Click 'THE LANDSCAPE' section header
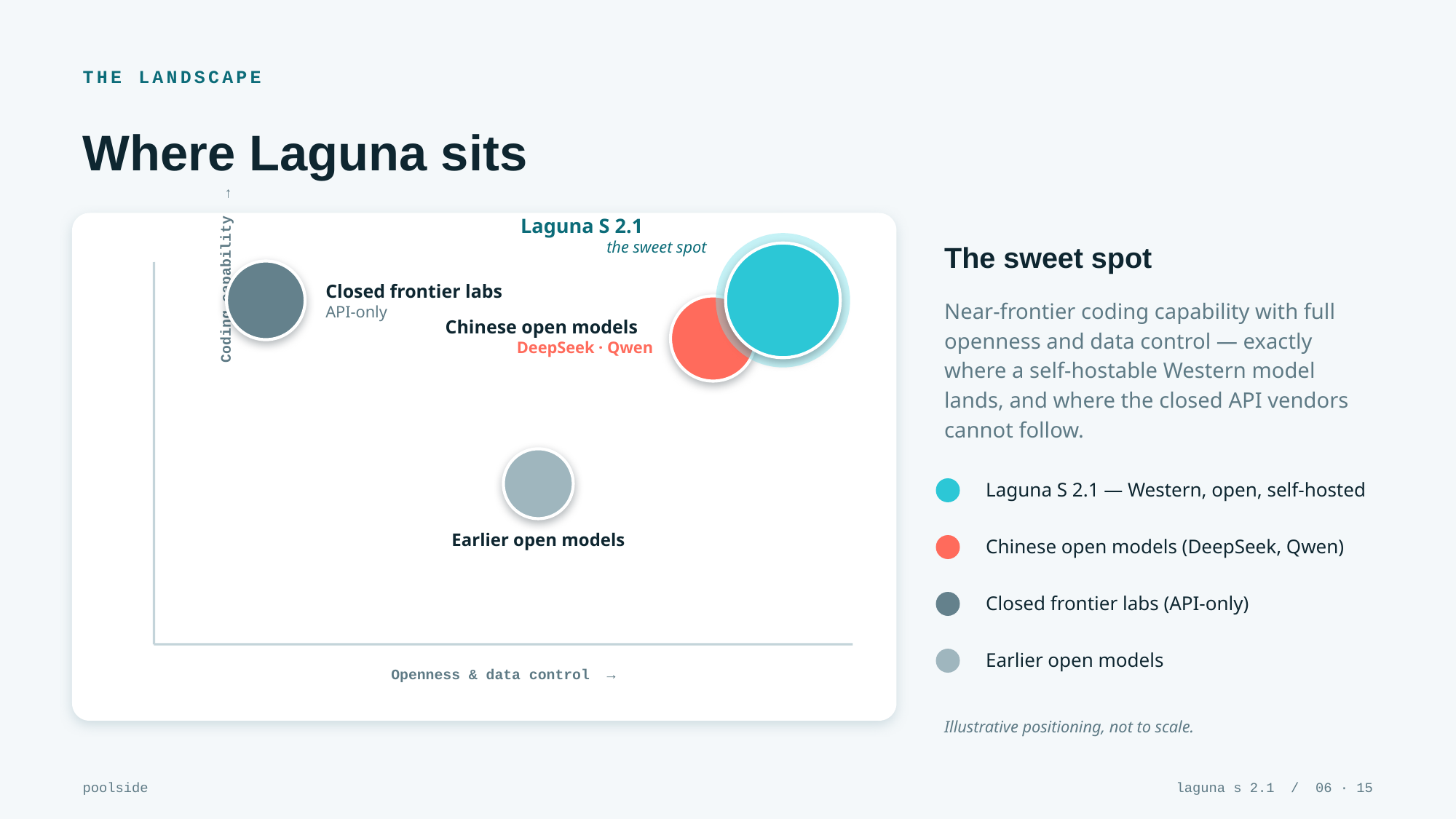Image resolution: width=1456 pixels, height=819 pixels. 172,77
